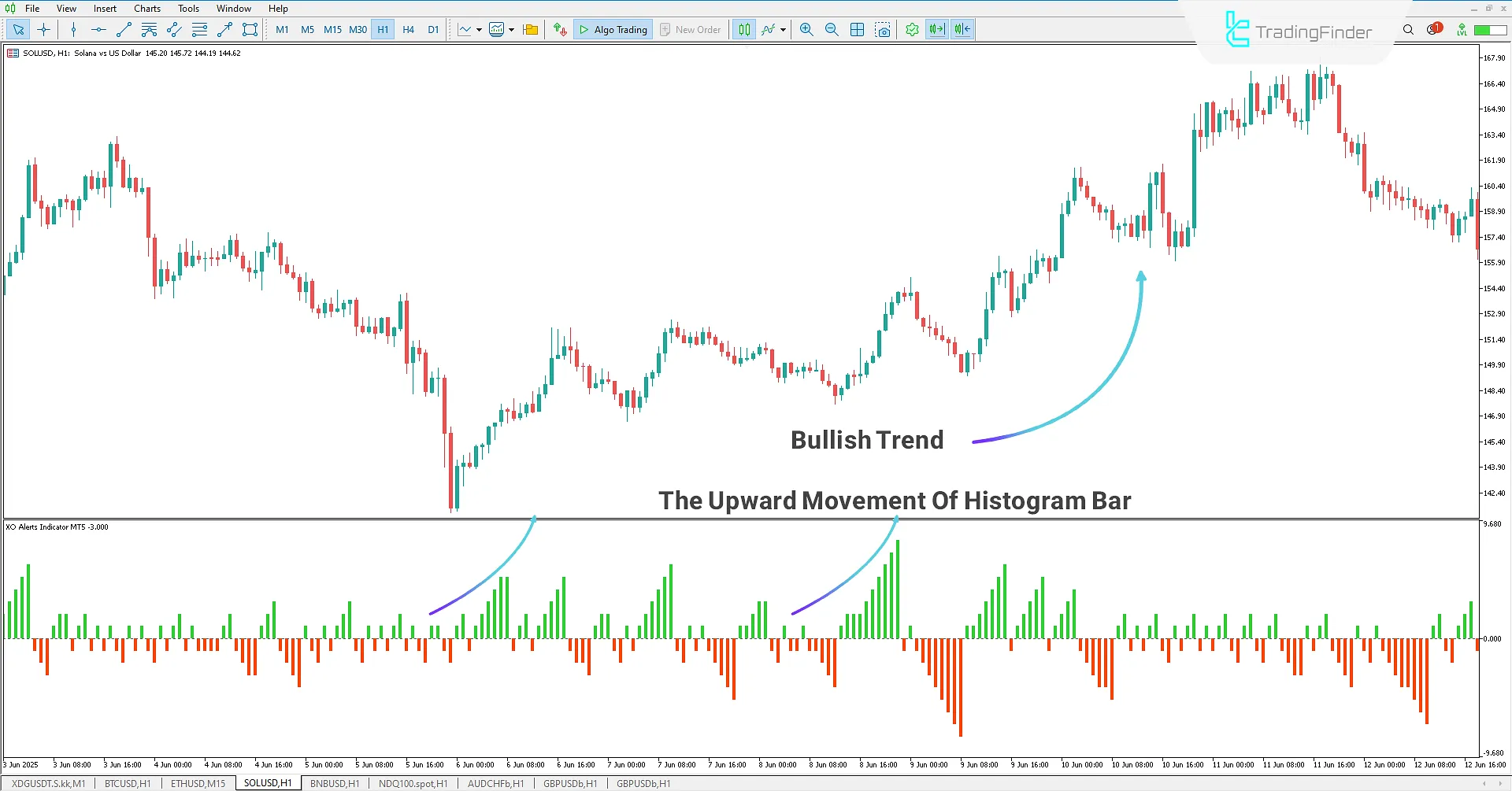Click the New Order button
The image size is (1512, 791).
tap(691, 29)
